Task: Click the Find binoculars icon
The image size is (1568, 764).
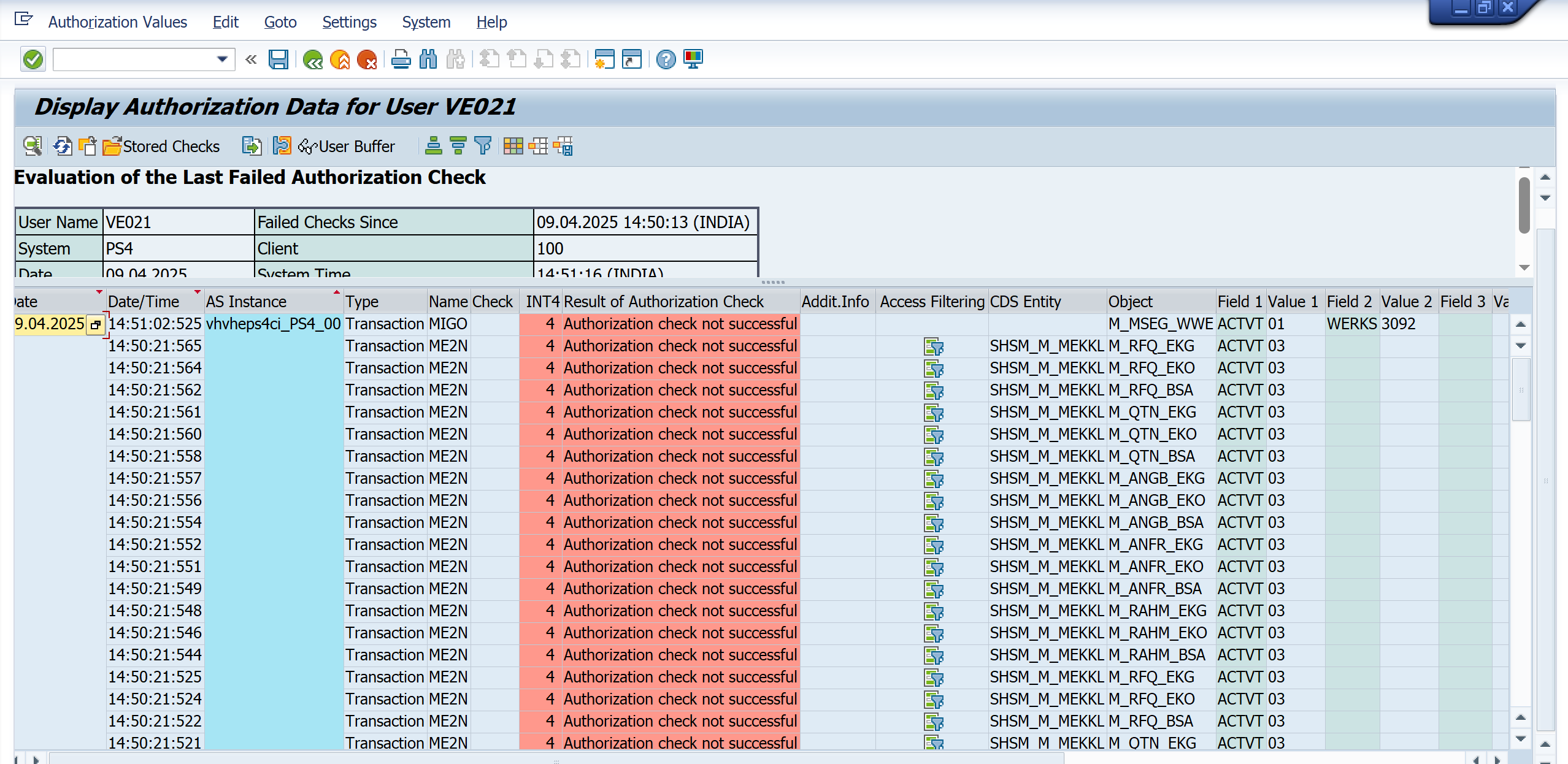Action: tap(428, 59)
